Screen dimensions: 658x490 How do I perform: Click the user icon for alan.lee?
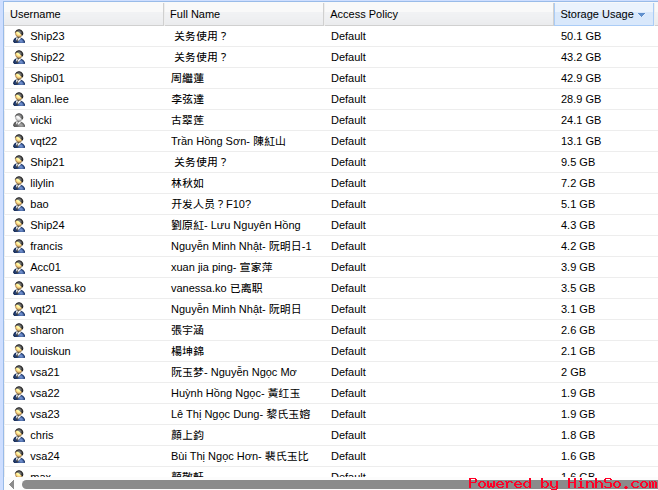[x=19, y=99]
